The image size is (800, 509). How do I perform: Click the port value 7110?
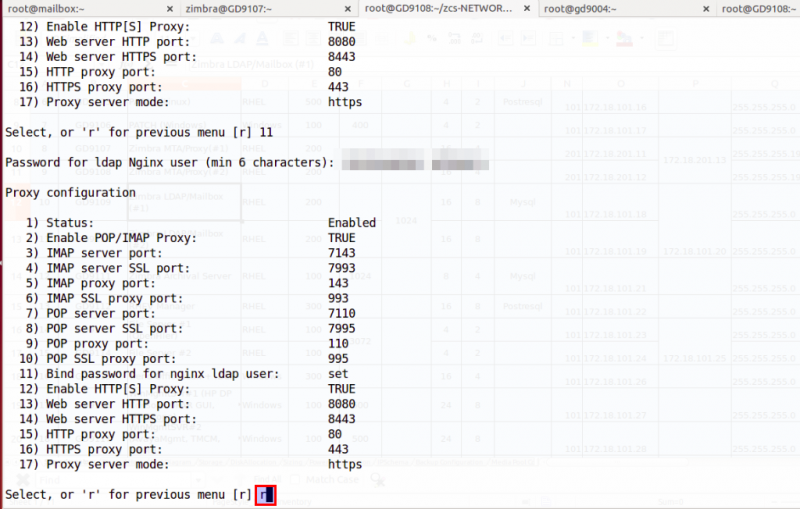[341, 314]
